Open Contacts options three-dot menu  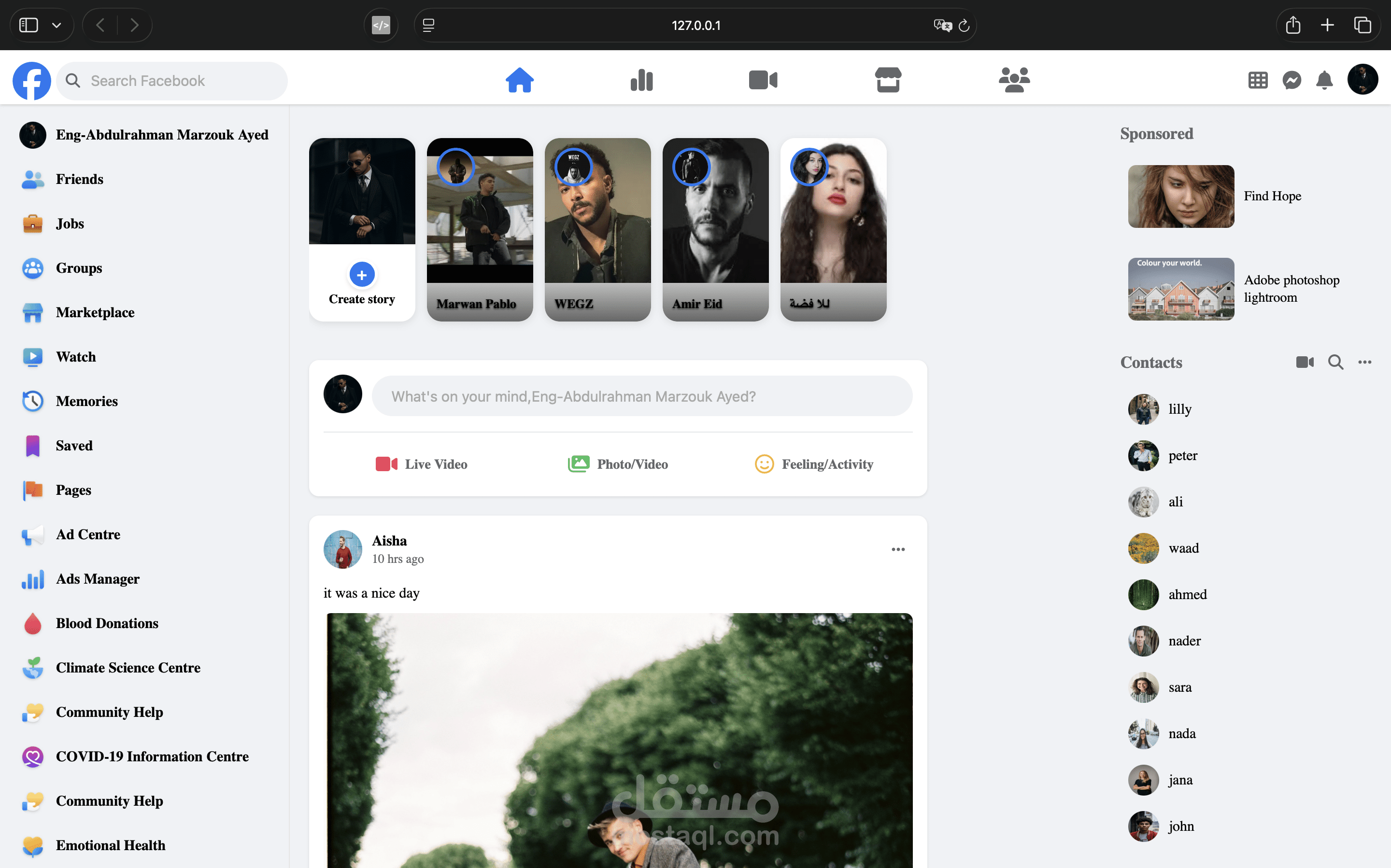pos(1364,362)
